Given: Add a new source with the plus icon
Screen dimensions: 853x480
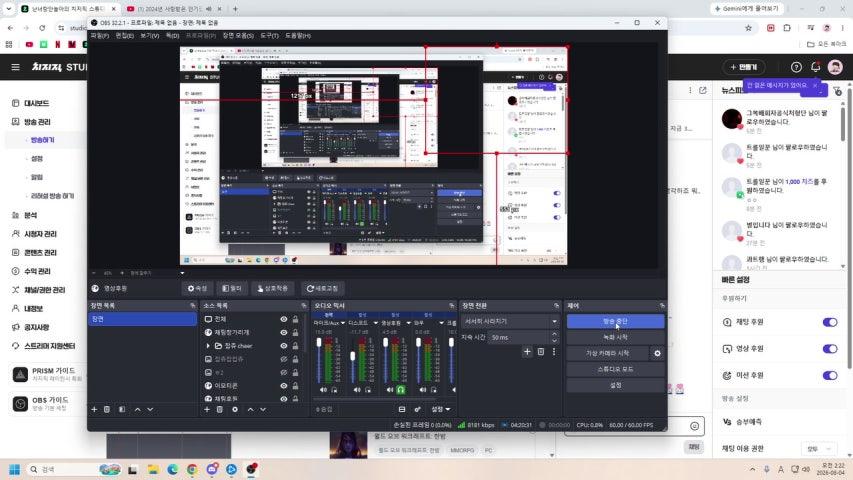Looking at the screenshot, I should (x=207, y=409).
